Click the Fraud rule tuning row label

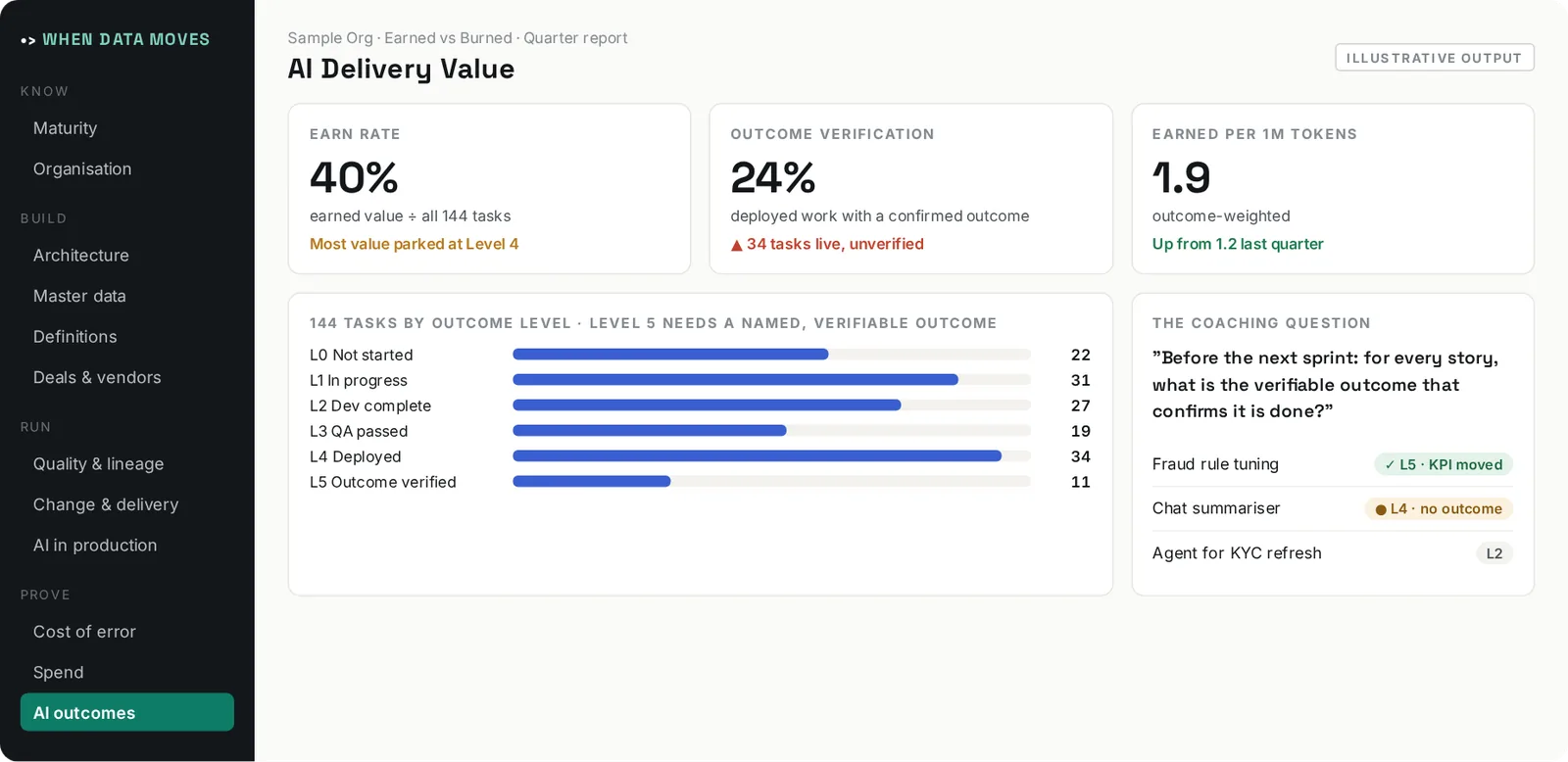point(1215,464)
